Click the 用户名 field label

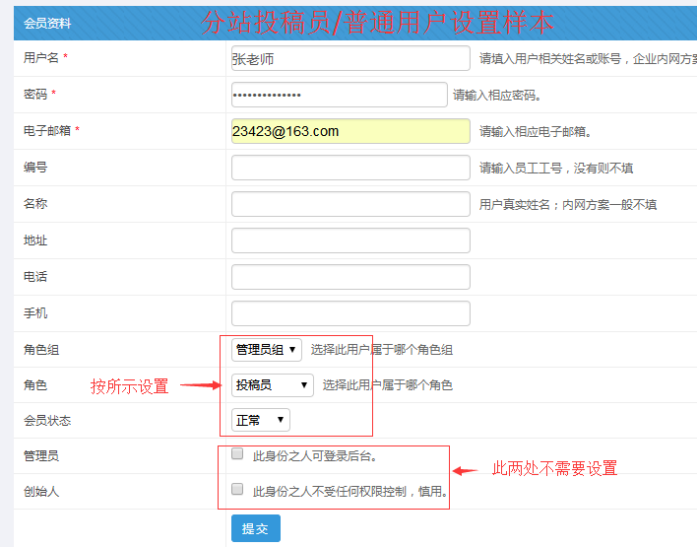tap(41, 58)
